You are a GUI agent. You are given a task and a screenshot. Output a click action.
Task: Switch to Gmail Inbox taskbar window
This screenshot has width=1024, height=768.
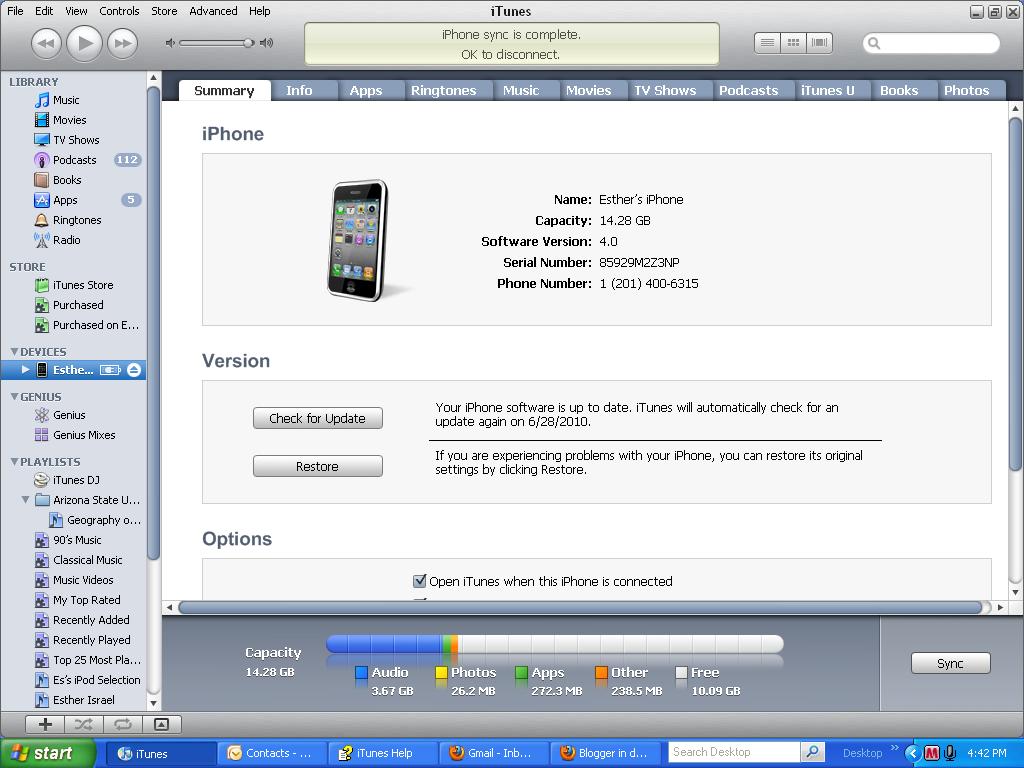pyautogui.click(x=493, y=753)
